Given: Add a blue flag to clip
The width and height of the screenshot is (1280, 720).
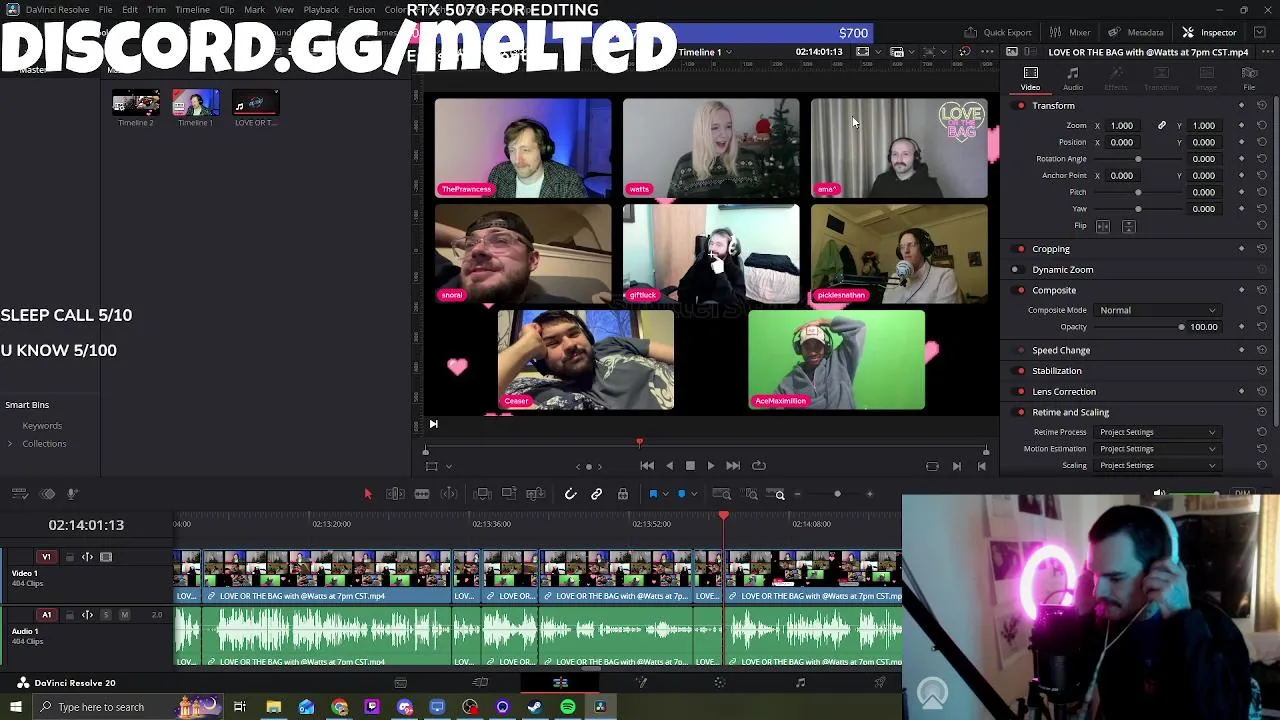Looking at the screenshot, I should coord(653,494).
